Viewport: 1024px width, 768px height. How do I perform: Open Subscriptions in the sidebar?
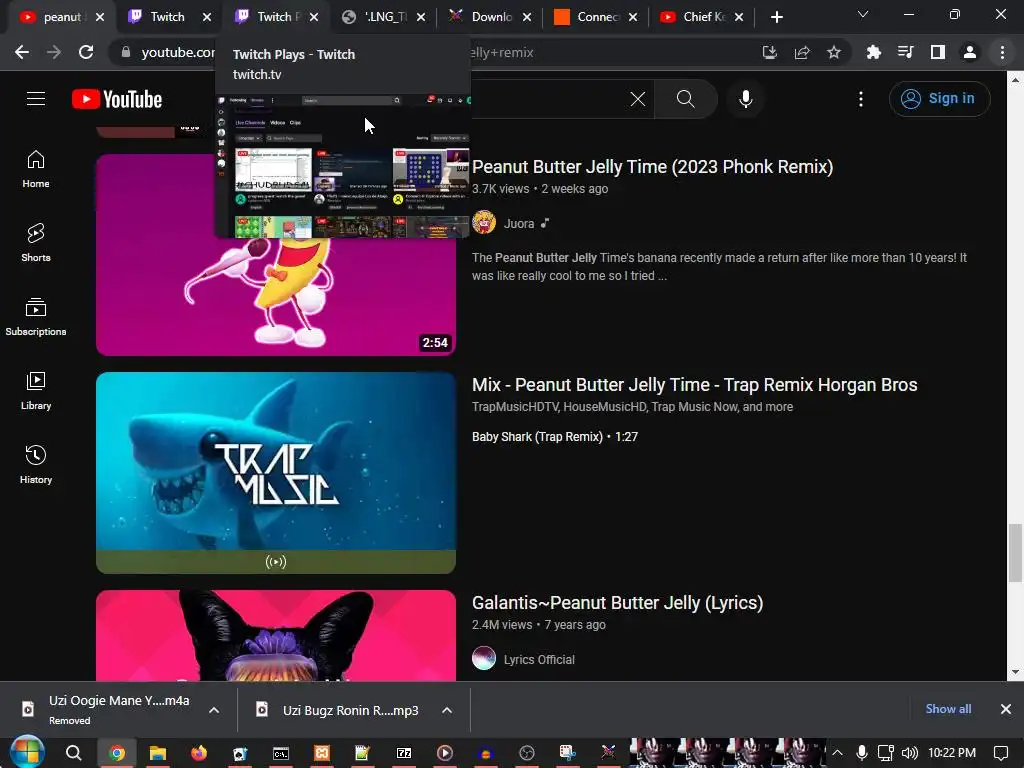click(x=36, y=317)
